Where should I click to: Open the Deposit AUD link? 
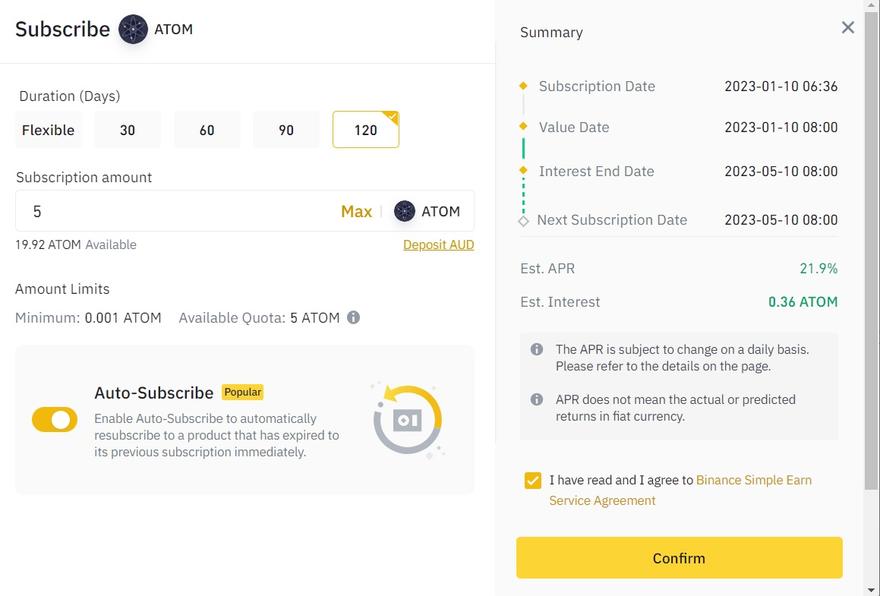tap(438, 245)
